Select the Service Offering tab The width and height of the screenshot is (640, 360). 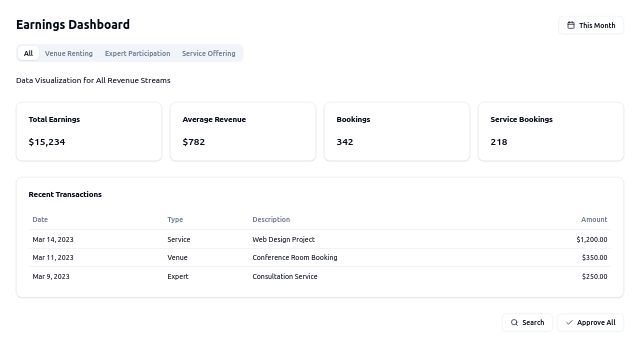pos(209,53)
